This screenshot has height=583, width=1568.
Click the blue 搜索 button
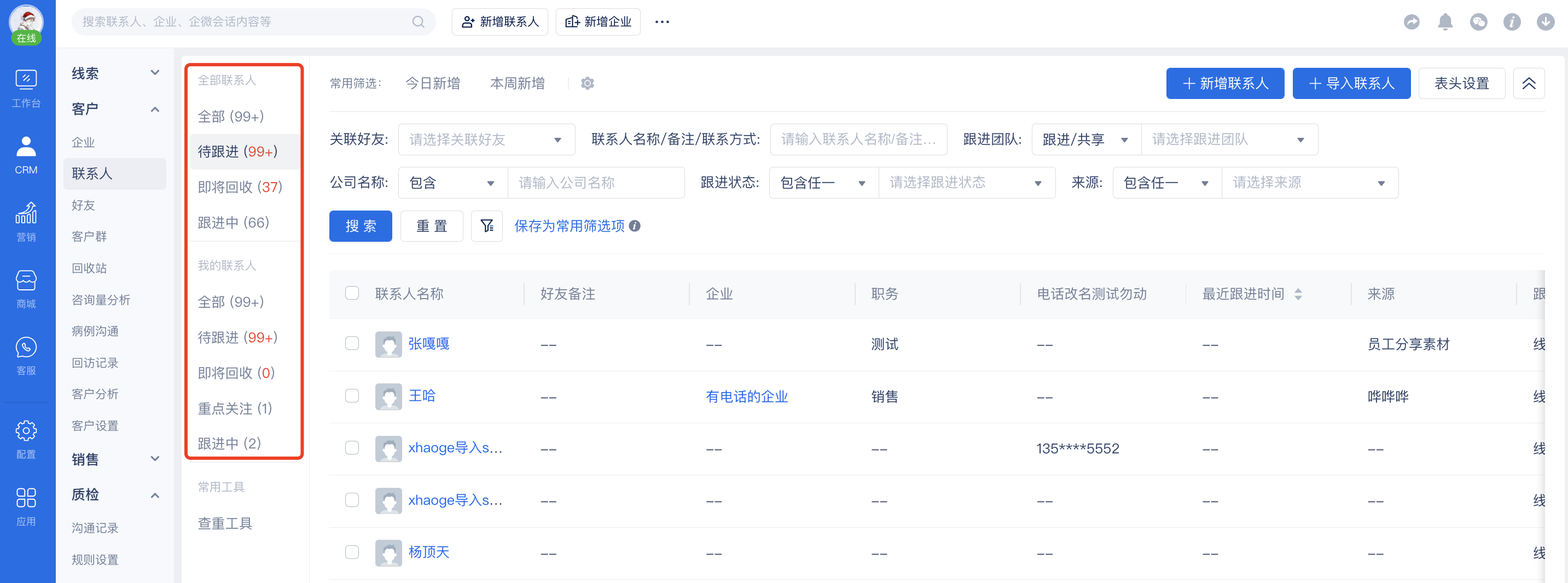pyautogui.click(x=361, y=226)
